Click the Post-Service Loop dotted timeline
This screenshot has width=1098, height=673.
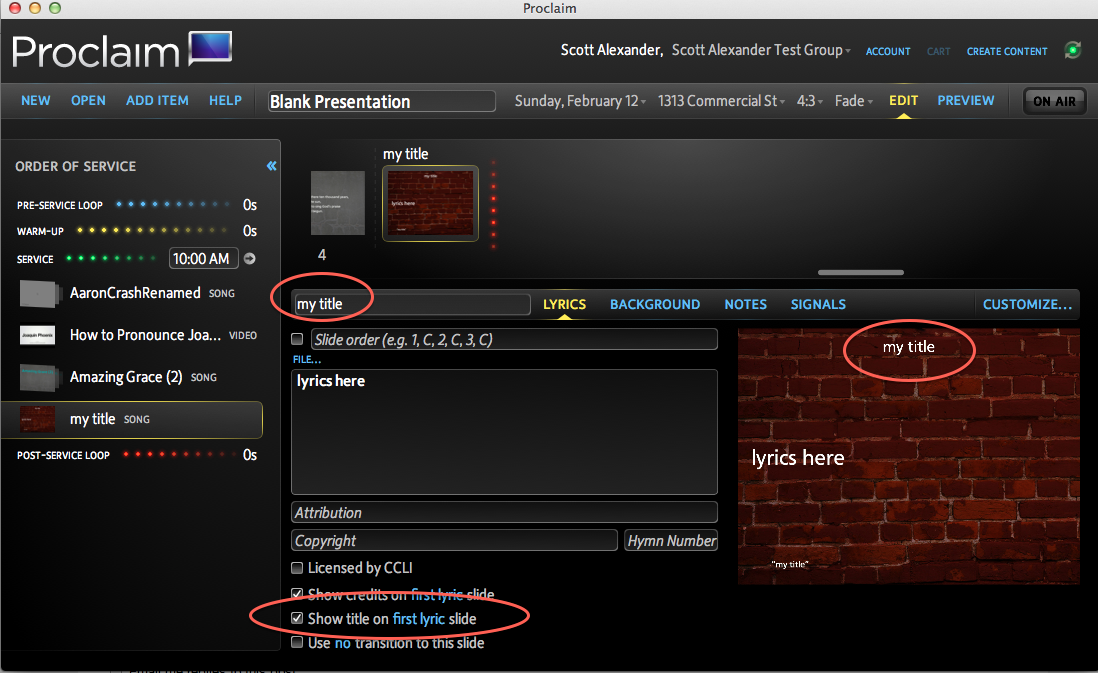178,454
